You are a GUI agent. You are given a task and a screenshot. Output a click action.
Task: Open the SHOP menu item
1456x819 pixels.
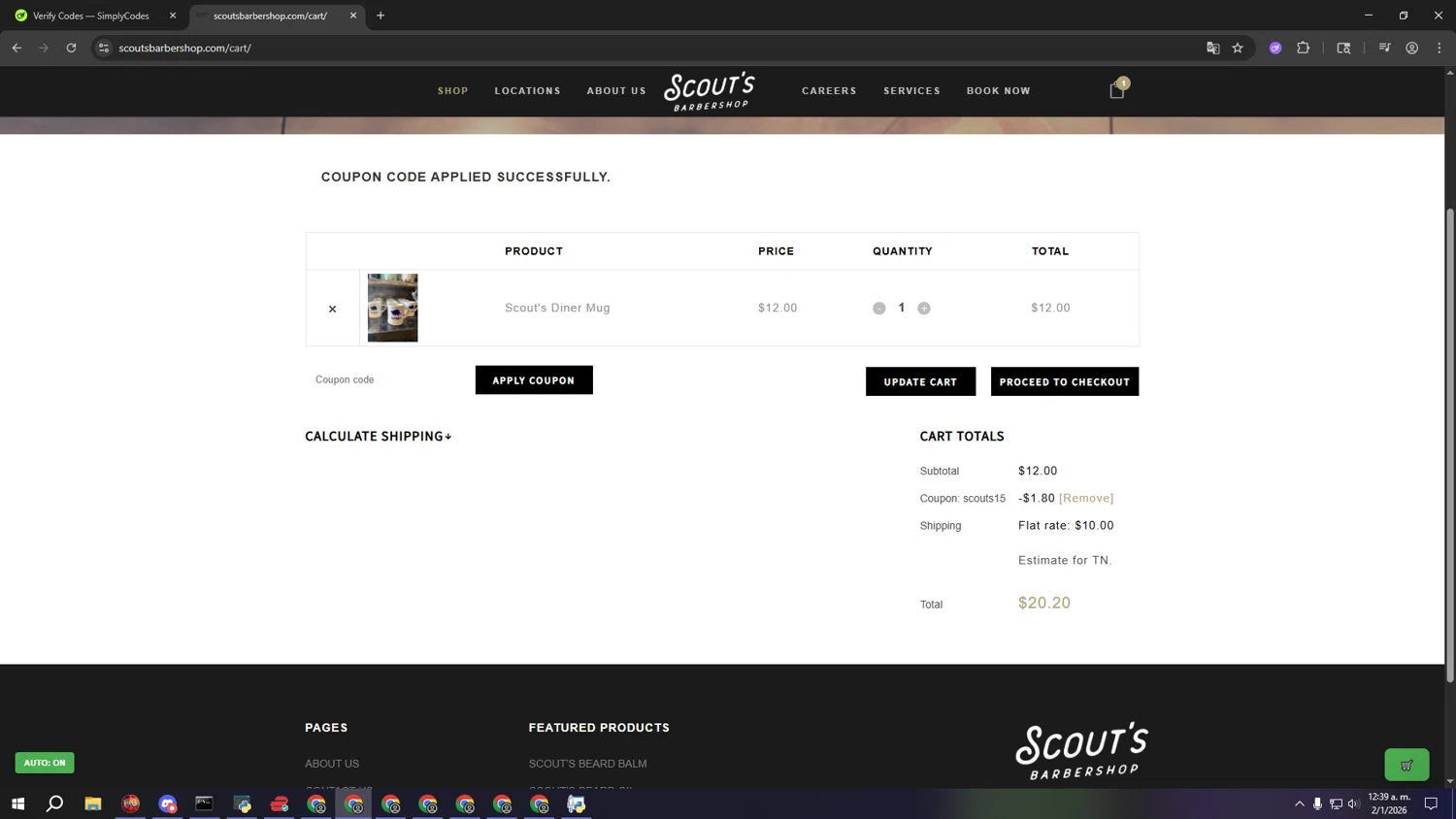453,91
